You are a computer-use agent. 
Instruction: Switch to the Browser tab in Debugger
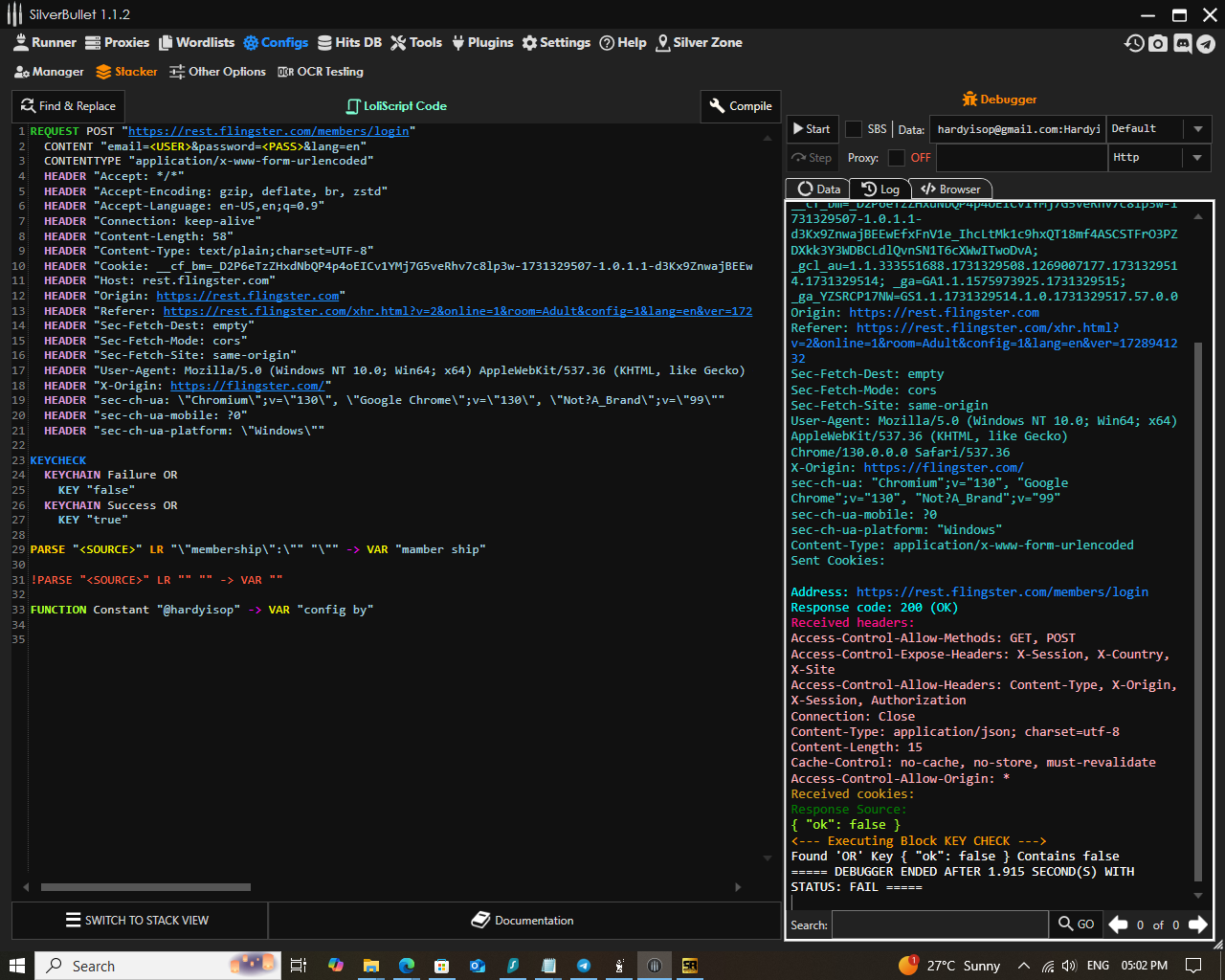pos(950,189)
